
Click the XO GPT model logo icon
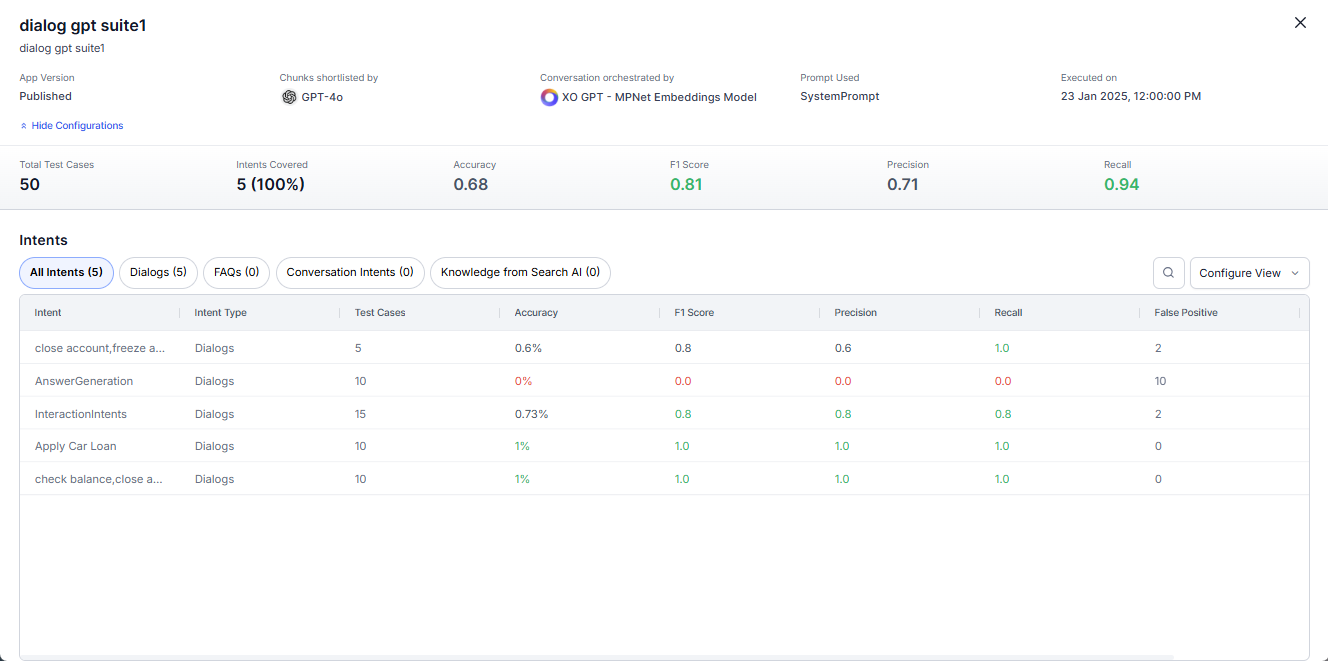(549, 97)
